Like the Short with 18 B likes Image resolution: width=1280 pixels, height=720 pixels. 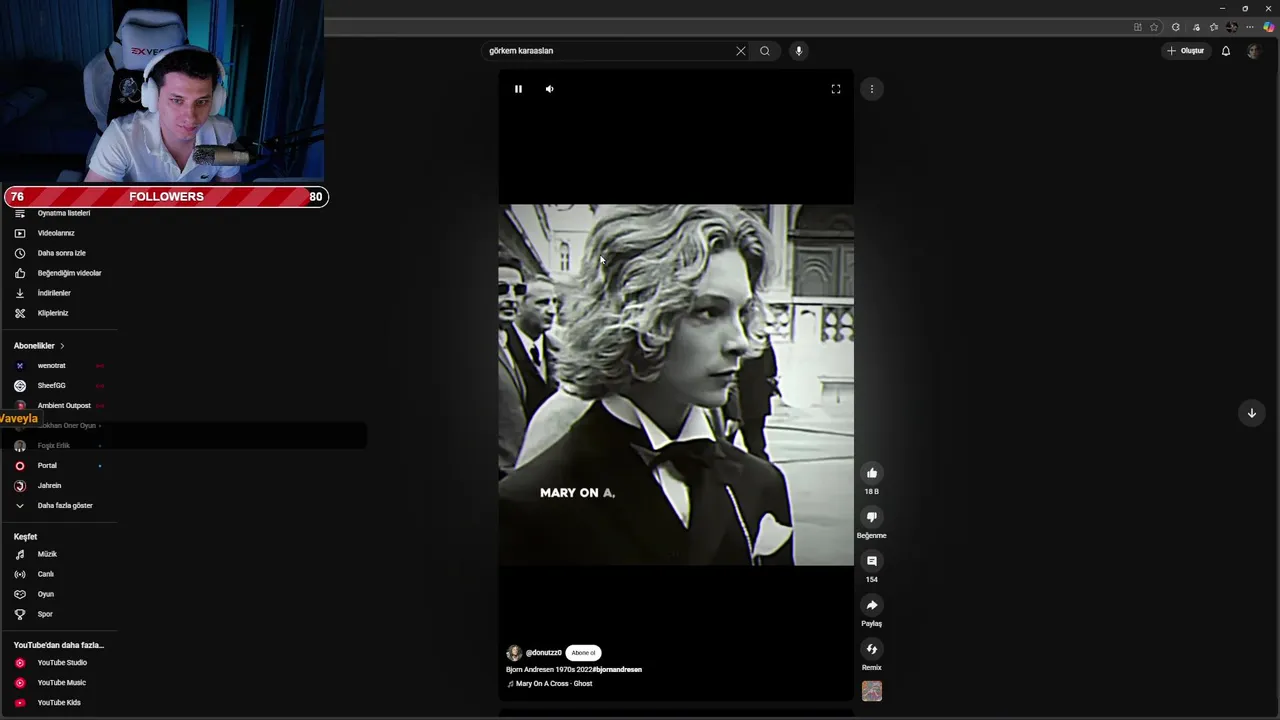[872, 473]
